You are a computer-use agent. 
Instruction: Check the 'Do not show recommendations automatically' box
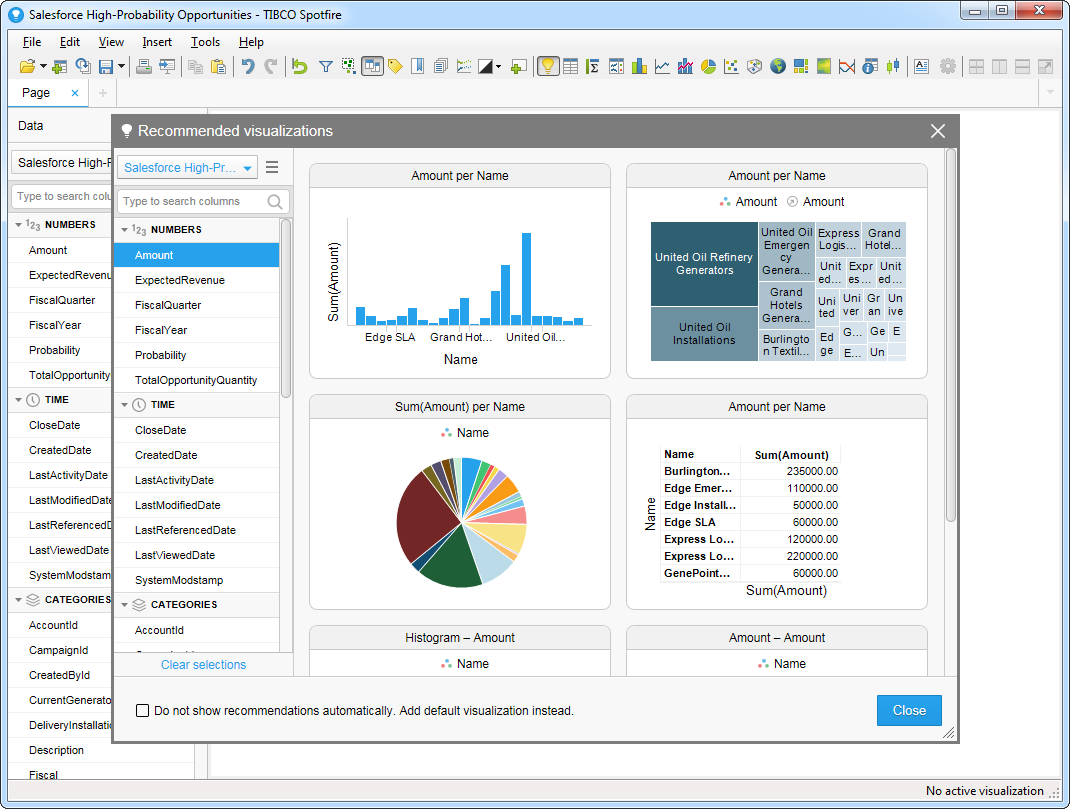[143, 711]
